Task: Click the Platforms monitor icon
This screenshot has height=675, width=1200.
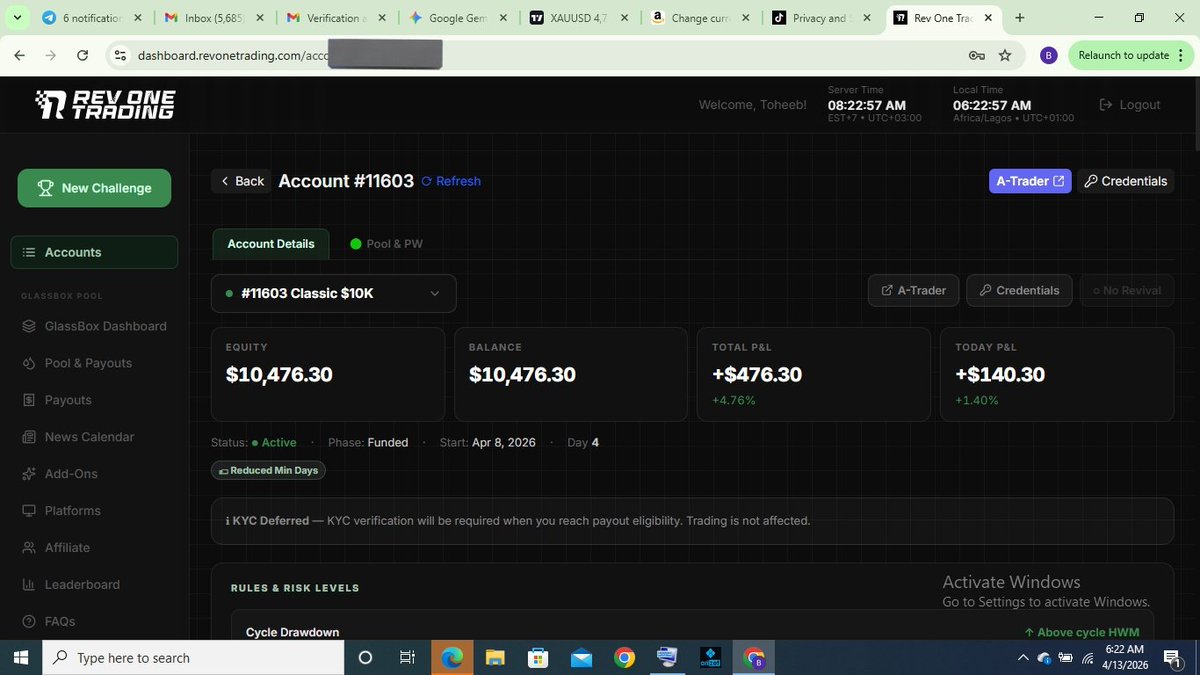Action: [28, 511]
